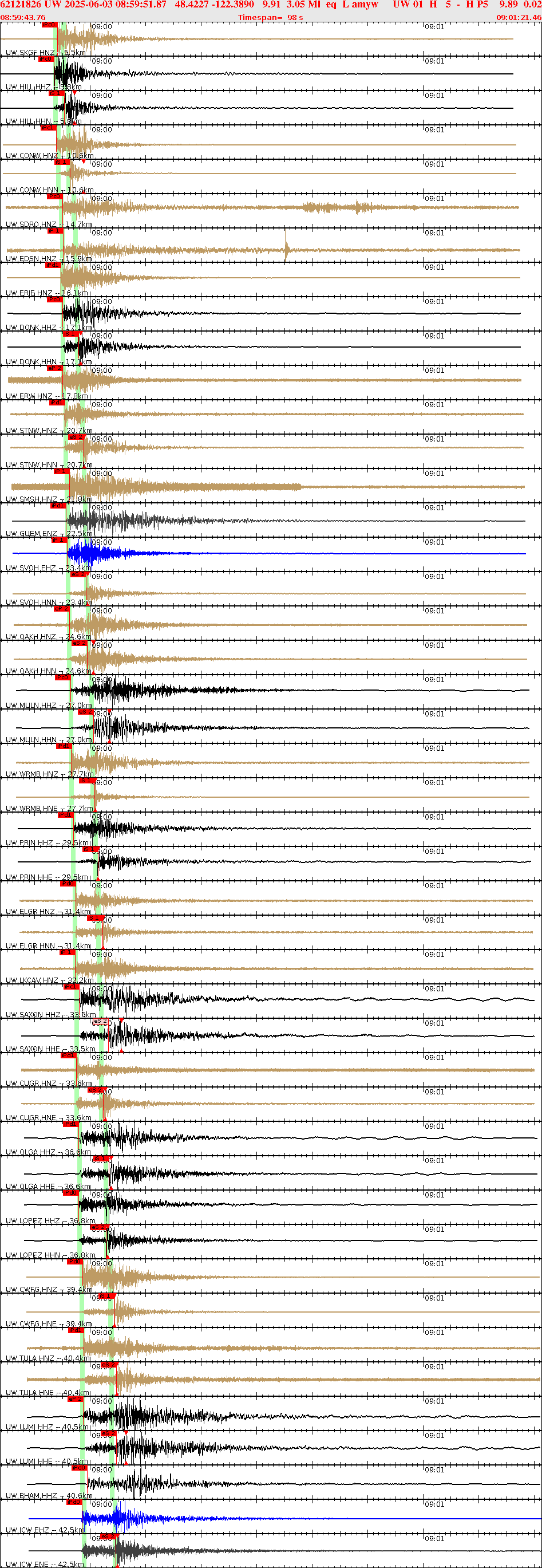This screenshot has height=1568, width=542.
Task: Select the UW.EDSN HNZ 15.9km channel label
Action: click(49, 259)
